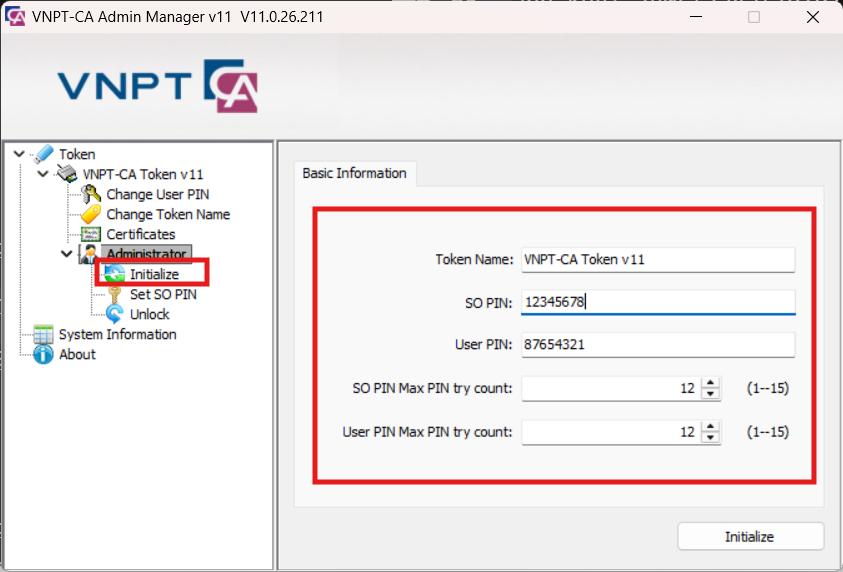Open System Information

pos(118,334)
